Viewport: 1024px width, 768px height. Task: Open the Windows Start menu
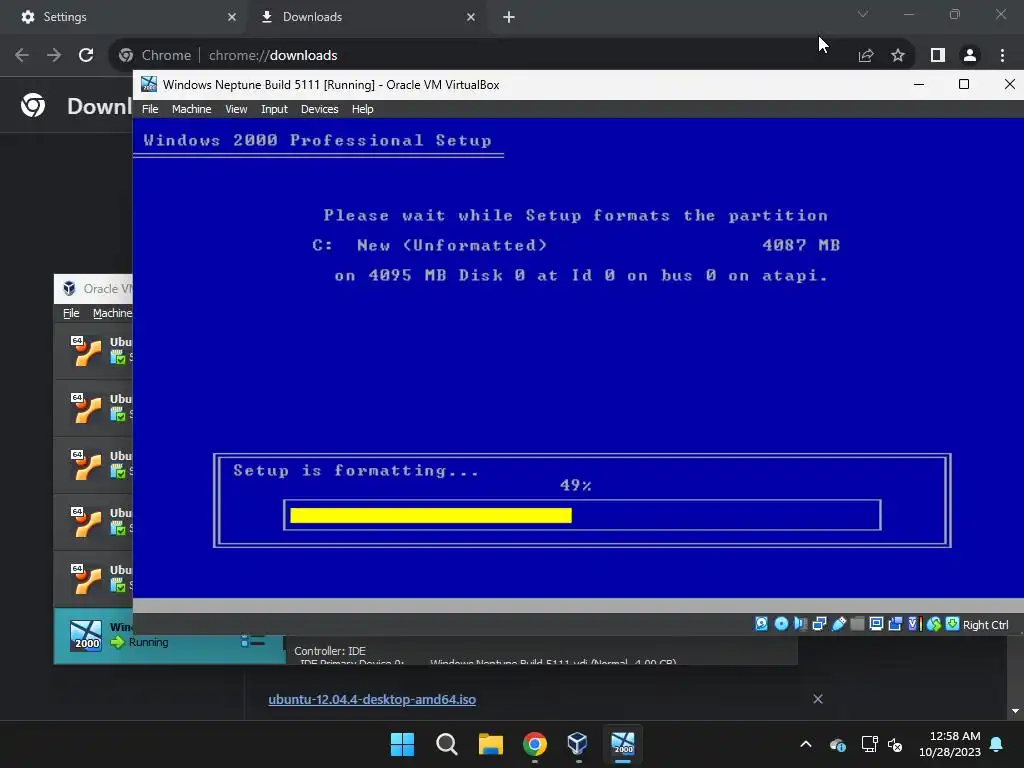(x=402, y=744)
